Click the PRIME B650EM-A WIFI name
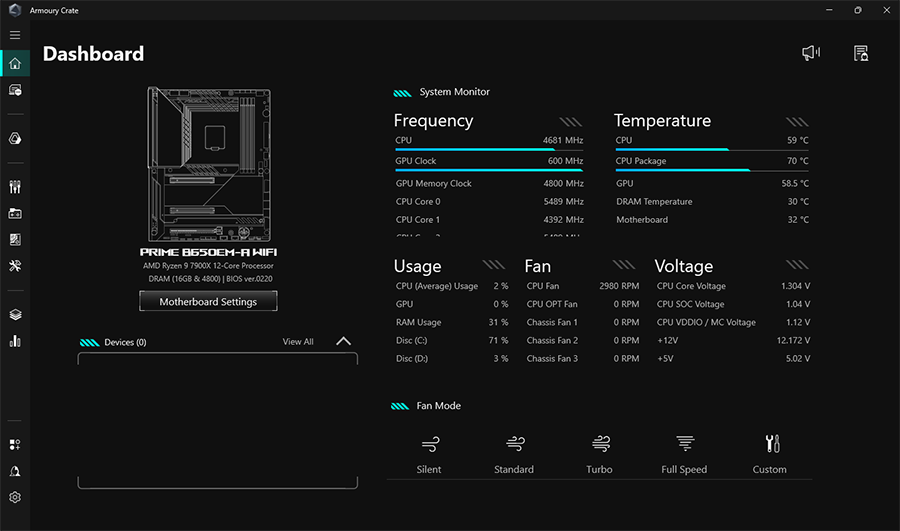This screenshot has height=531, width=900. tap(208, 252)
